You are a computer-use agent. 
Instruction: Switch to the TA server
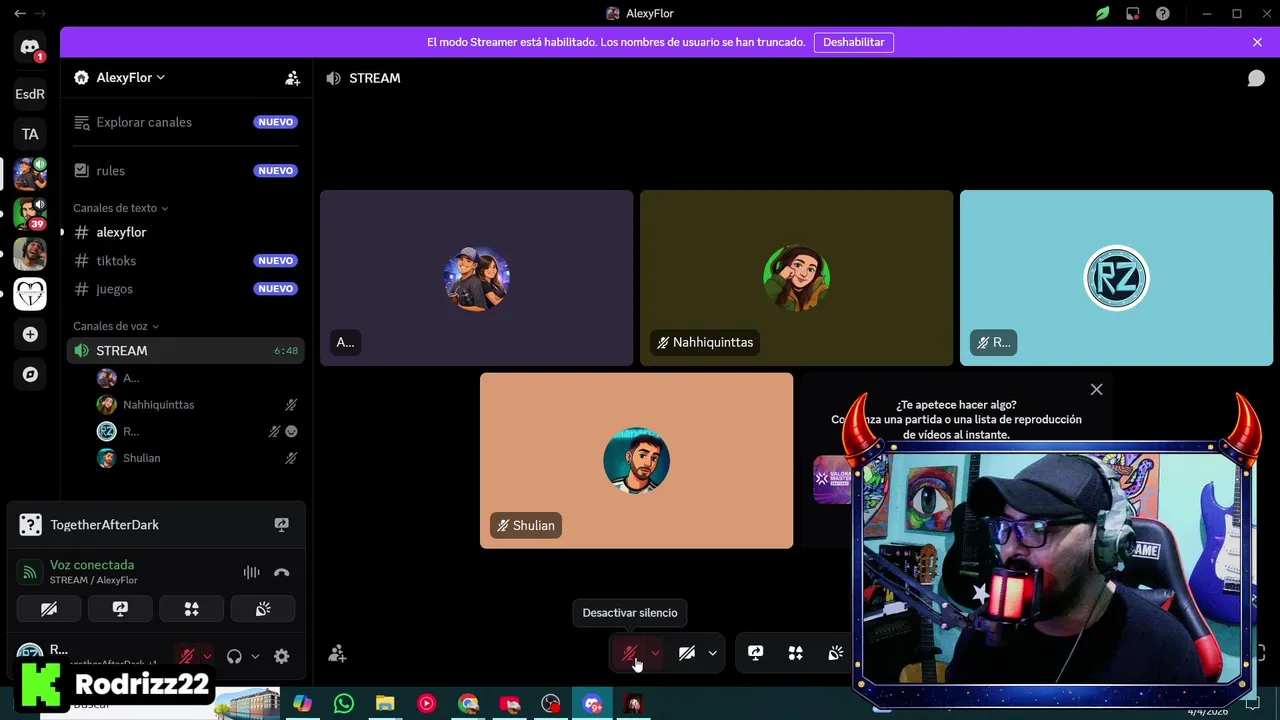coord(30,134)
